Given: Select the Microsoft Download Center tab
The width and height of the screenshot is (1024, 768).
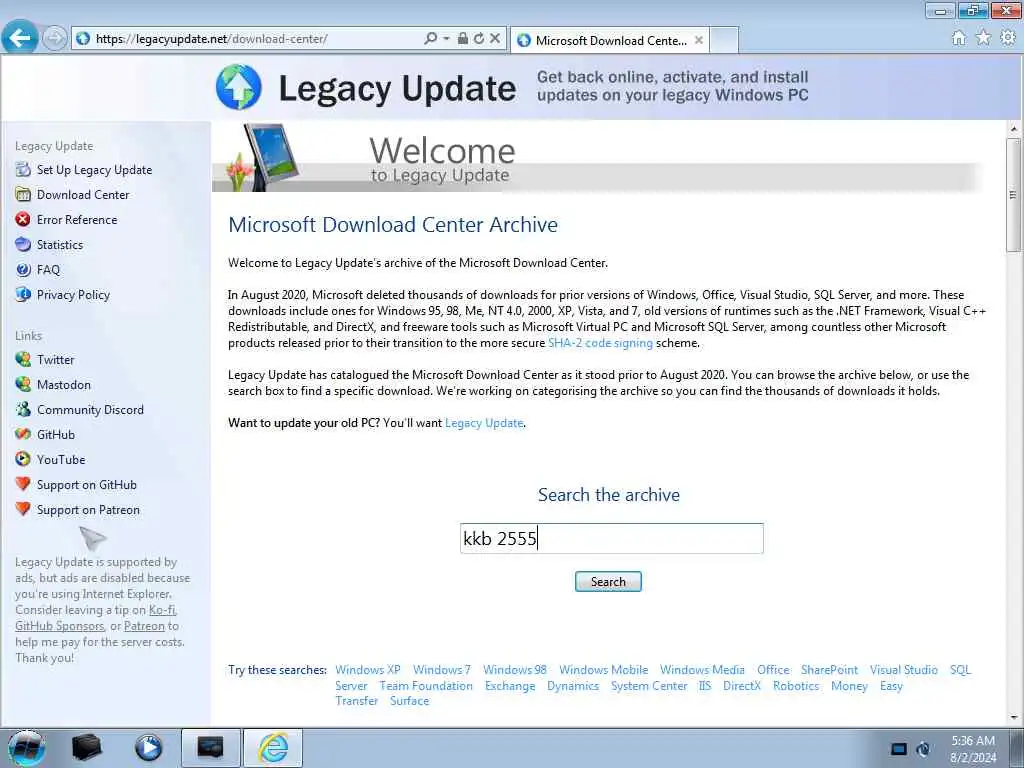Looking at the screenshot, I should 610,40.
